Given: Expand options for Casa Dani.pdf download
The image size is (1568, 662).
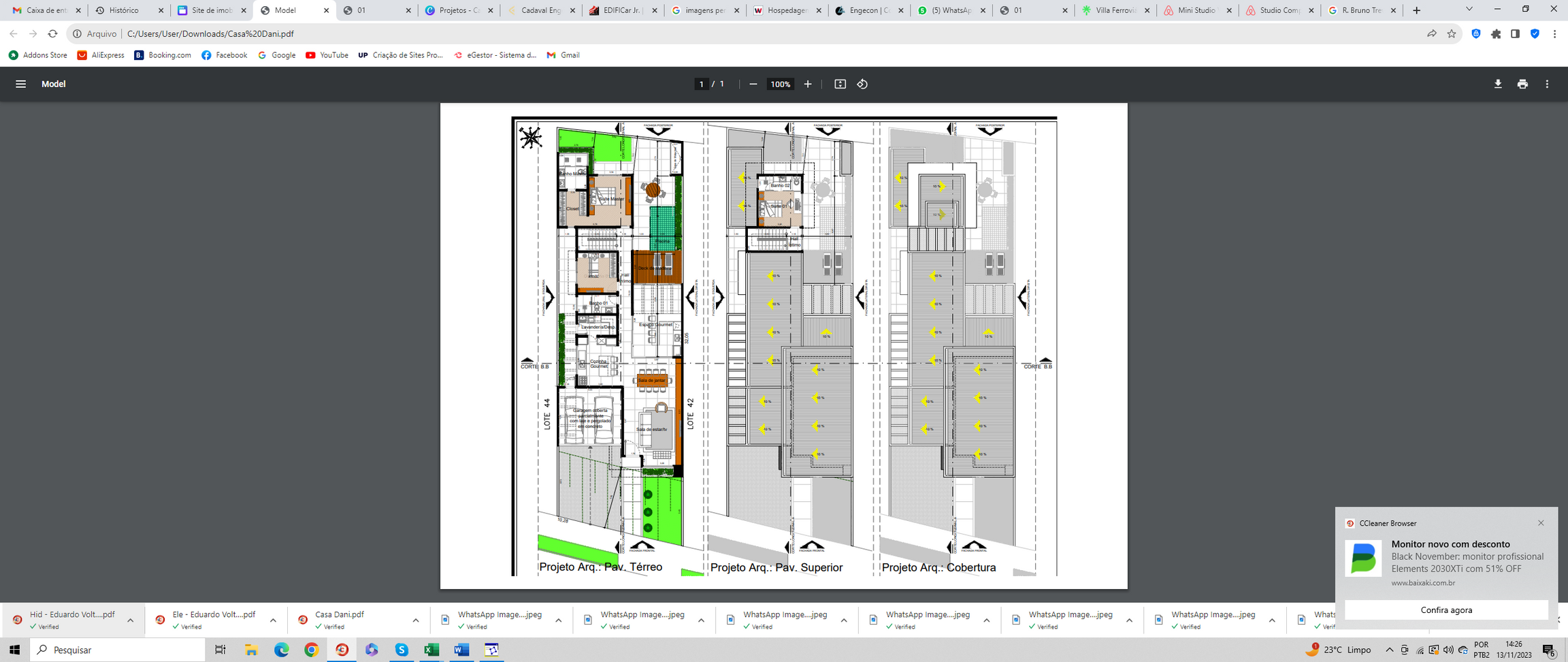Looking at the screenshot, I should pyautogui.click(x=415, y=620).
